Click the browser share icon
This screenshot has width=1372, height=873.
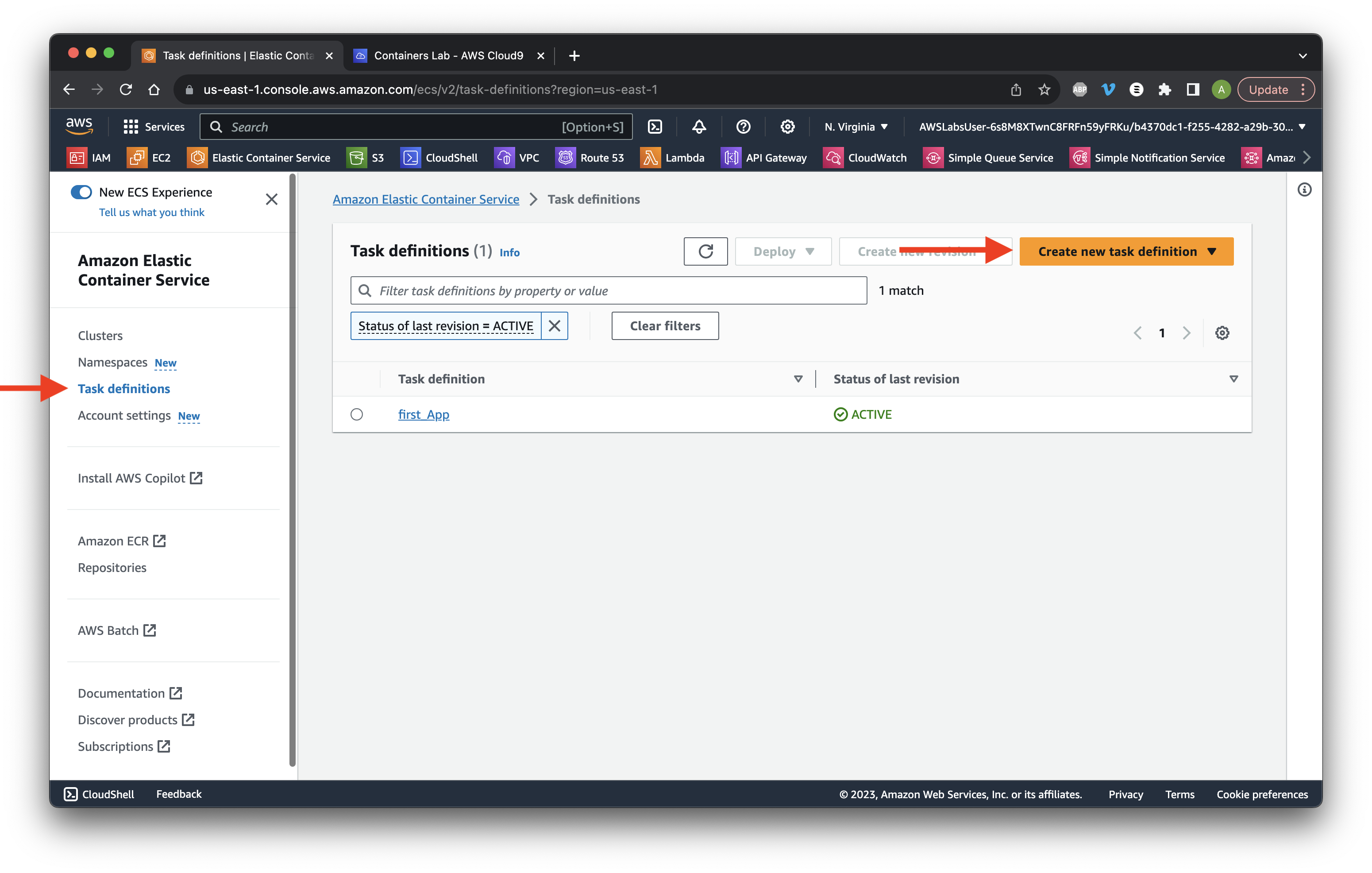tap(1016, 89)
